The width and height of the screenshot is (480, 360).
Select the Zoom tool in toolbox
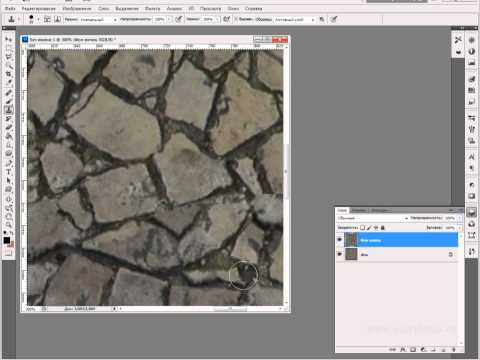[8, 225]
